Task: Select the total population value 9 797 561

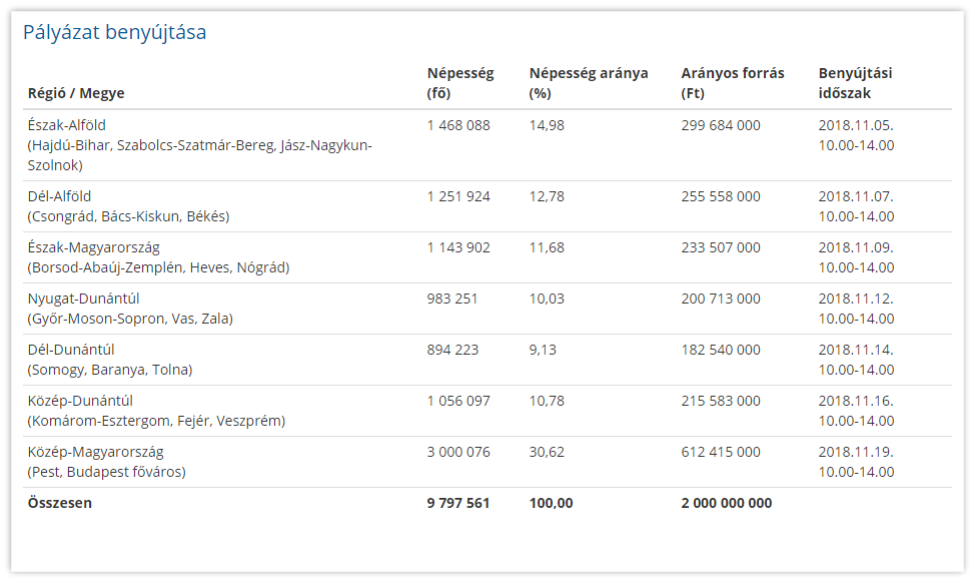Action: [x=458, y=503]
